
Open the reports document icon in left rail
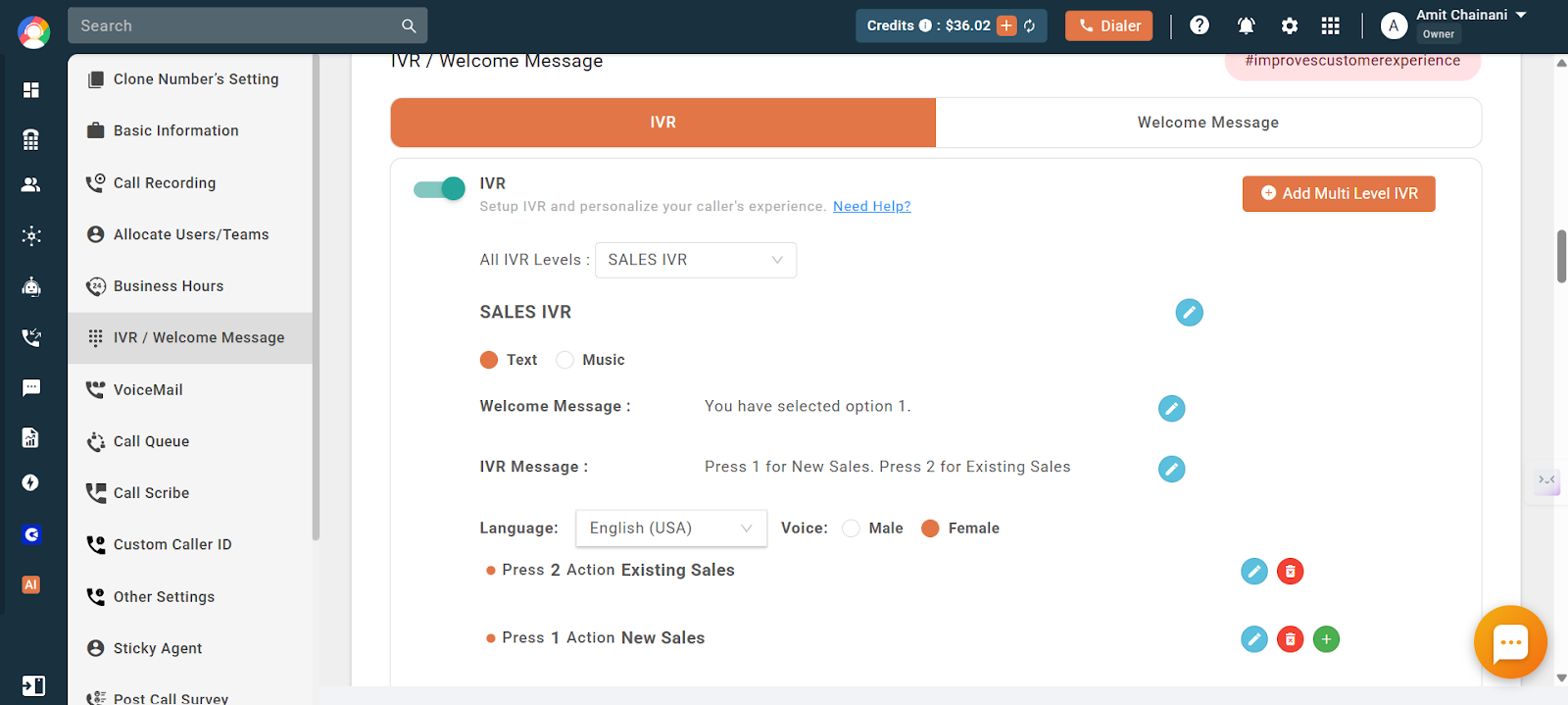(x=31, y=437)
